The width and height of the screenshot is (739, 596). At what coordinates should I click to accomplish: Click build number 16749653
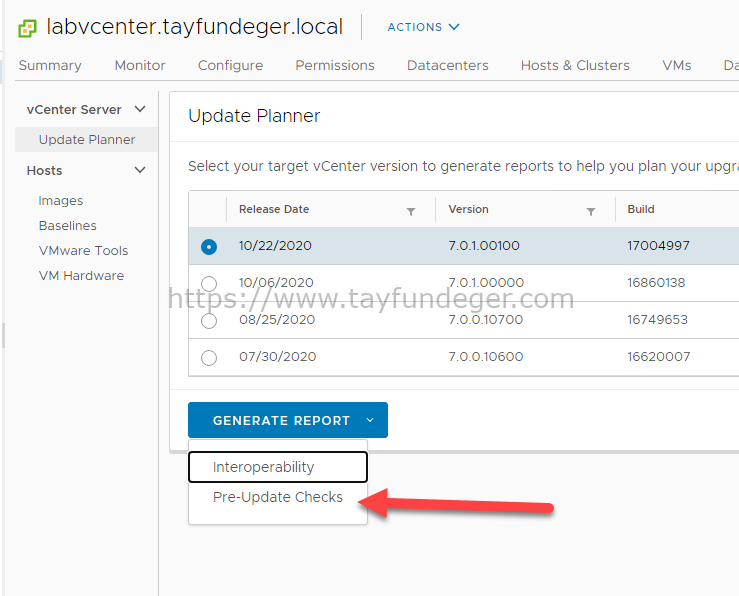pyautogui.click(x=657, y=319)
